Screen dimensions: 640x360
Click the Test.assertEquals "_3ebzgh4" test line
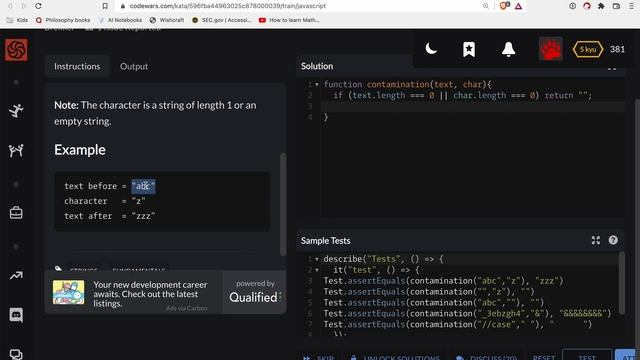pyautogui.click(x=467, y=313)
